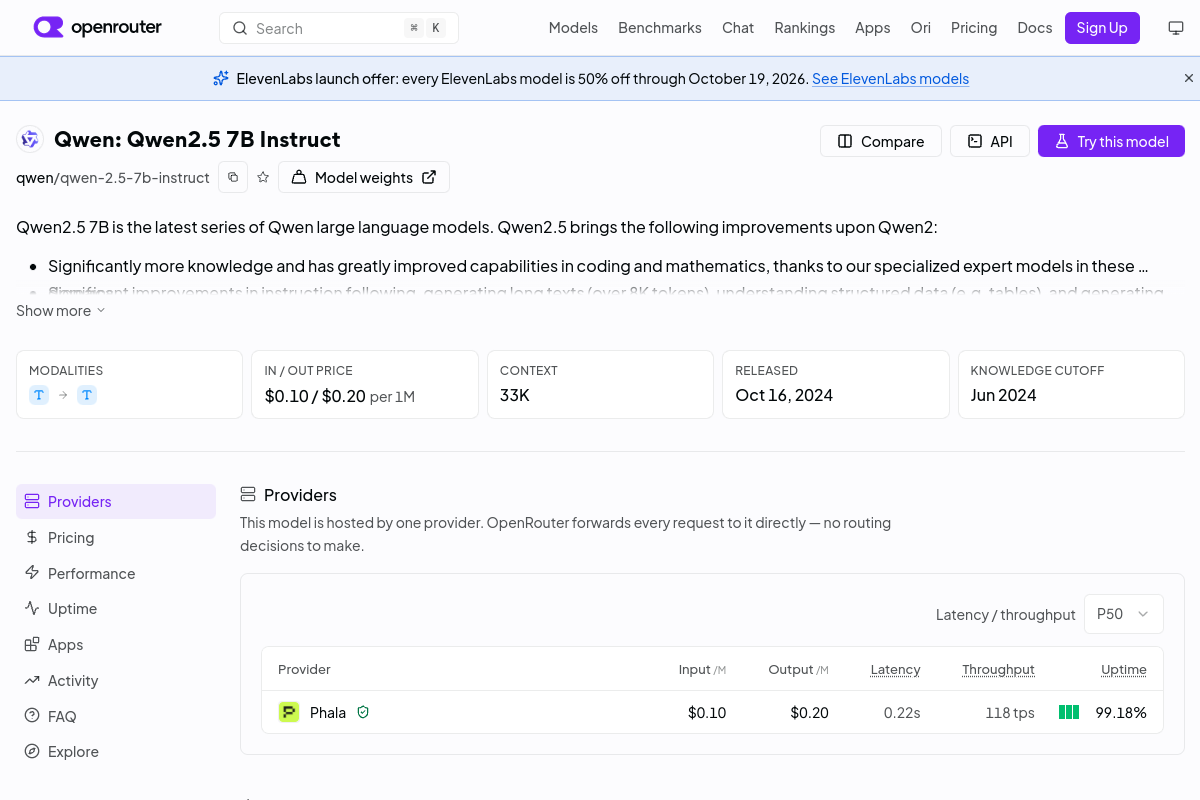This screenshot has width=1200, height=800.
Task: Click the Phala $0.20 output price
Action: (x=809, y=712)
